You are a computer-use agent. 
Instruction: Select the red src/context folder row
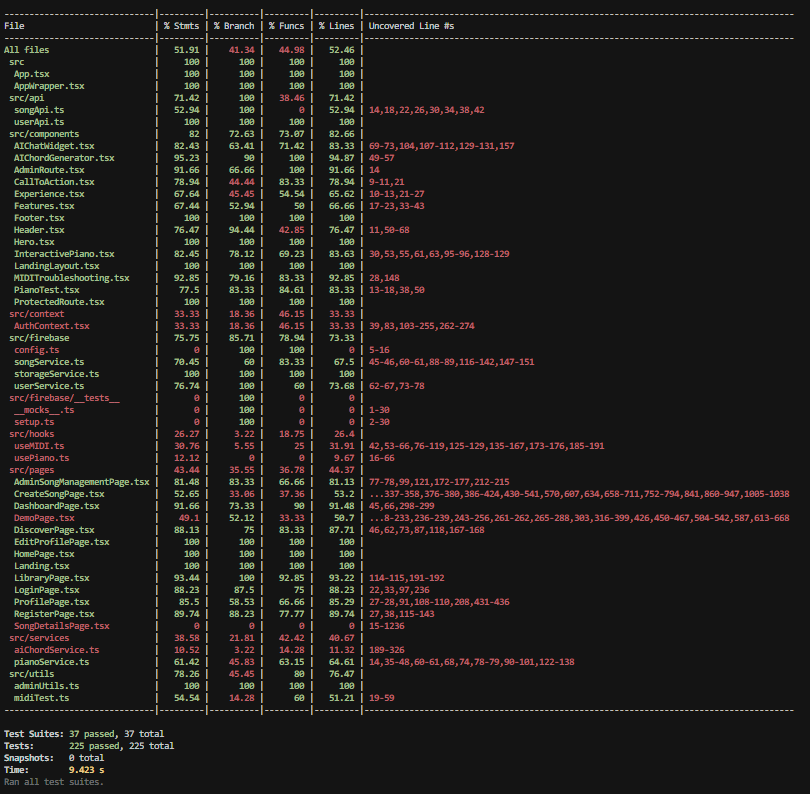click(x=37, y=314)
